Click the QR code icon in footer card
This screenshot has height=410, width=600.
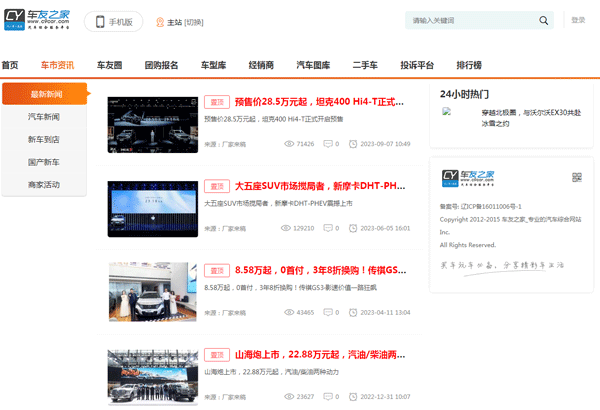point(577,177)
